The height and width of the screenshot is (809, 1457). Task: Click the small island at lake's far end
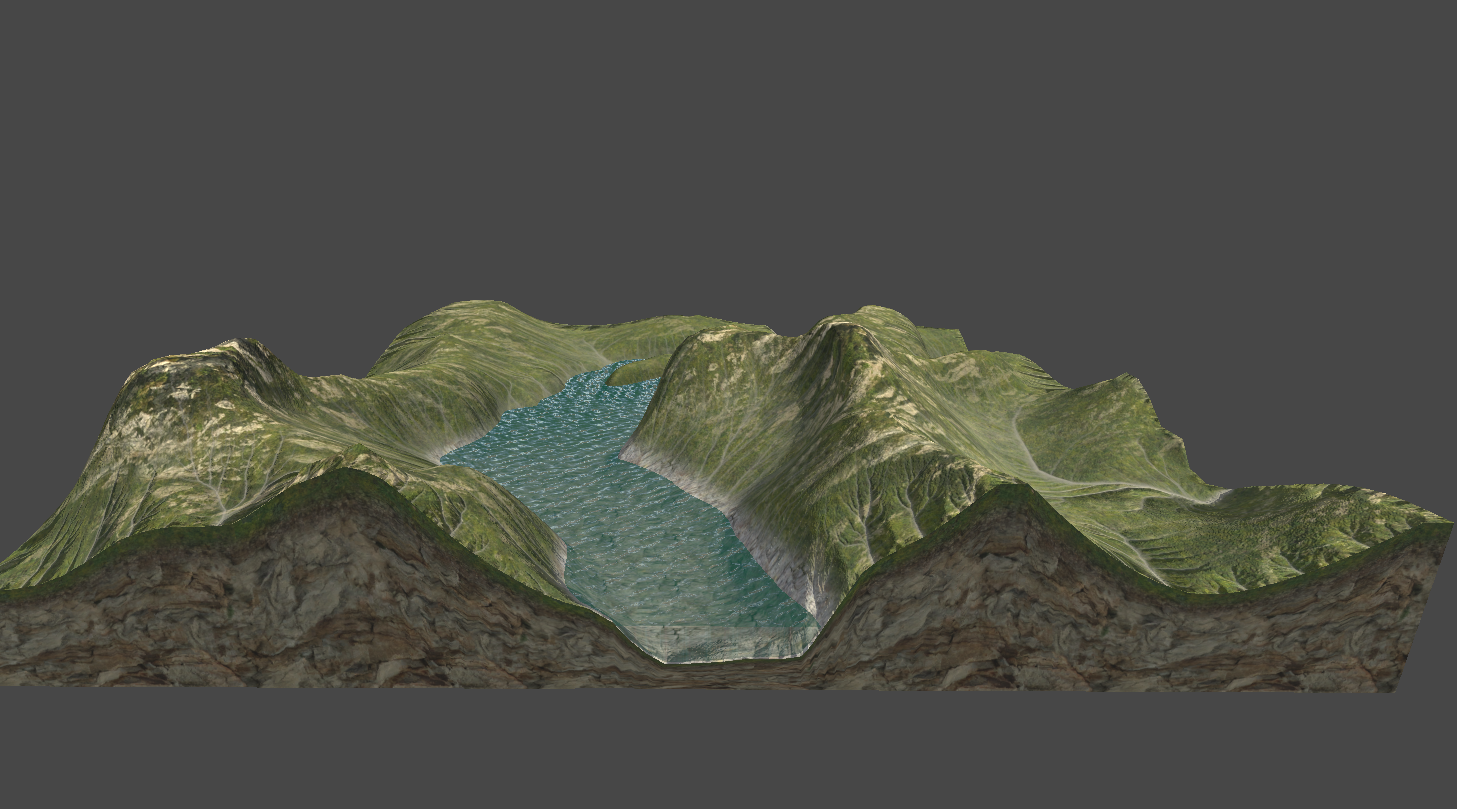(x=635, y=372)
